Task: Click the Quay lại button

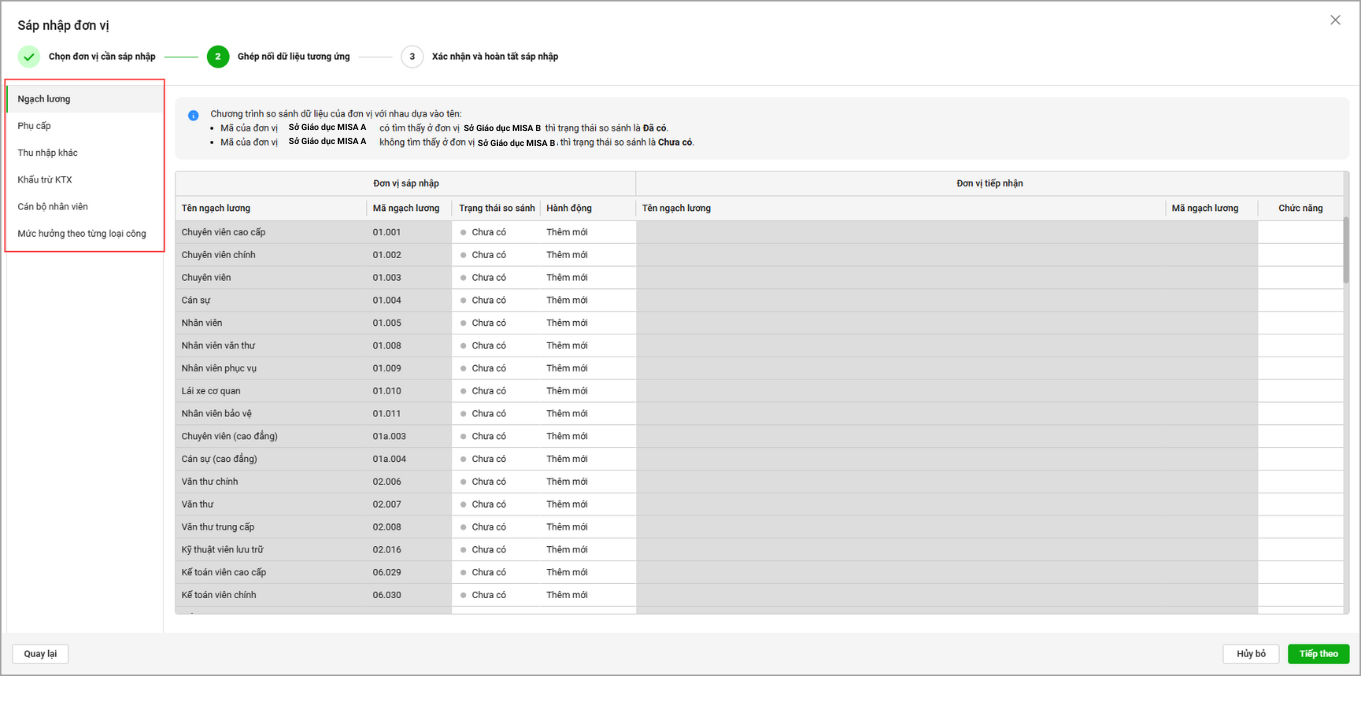Action: 40,654
